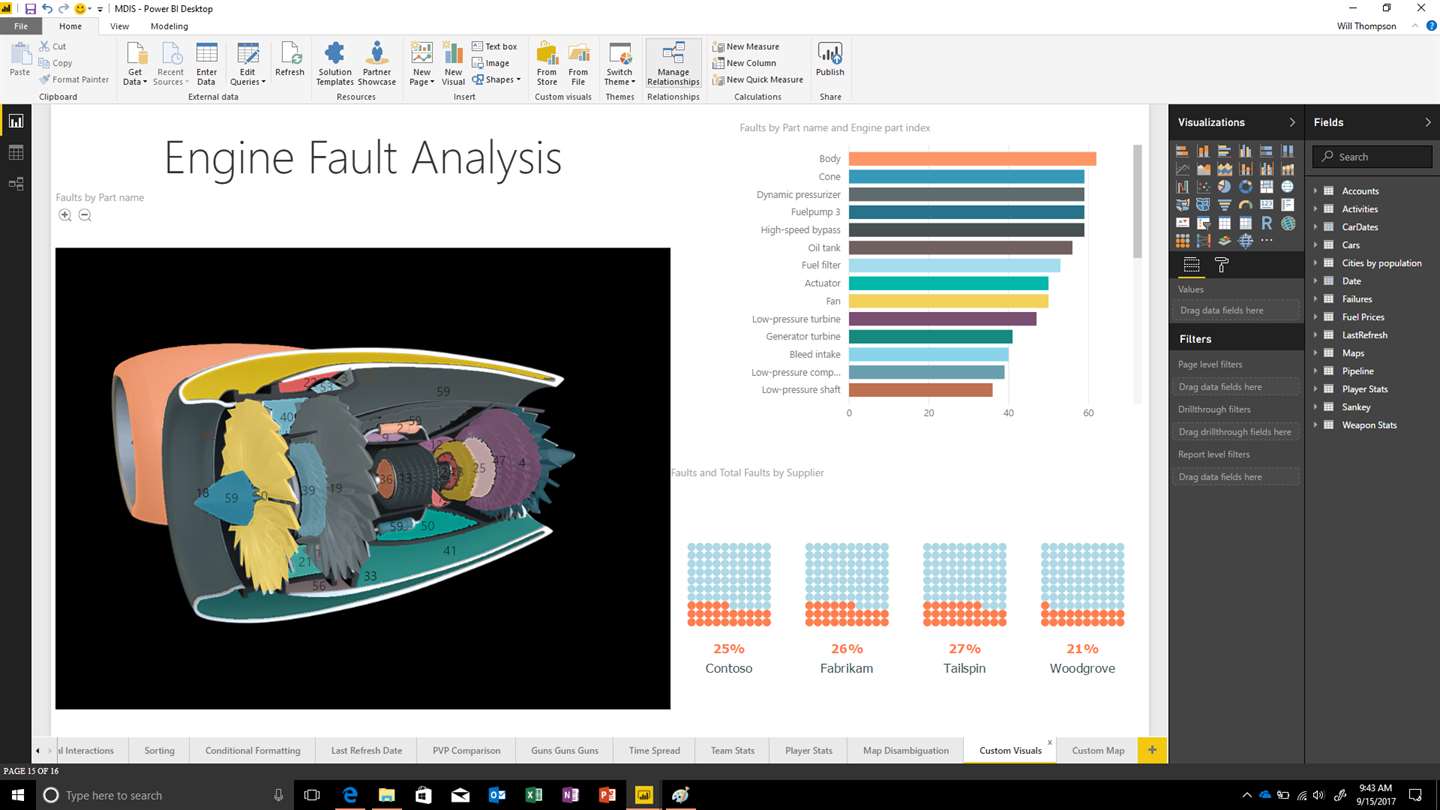
Task: Create a New Quick Measure
Action: (758, 80)
